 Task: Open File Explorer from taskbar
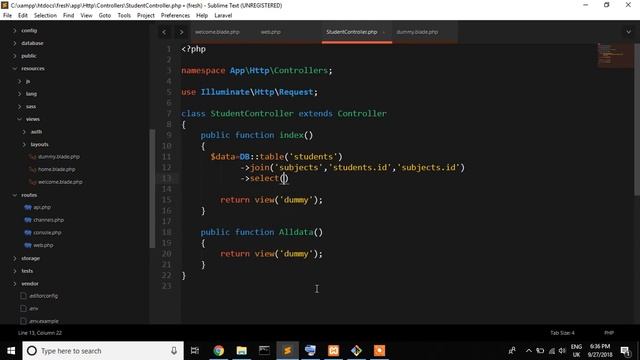pos(242,351)
